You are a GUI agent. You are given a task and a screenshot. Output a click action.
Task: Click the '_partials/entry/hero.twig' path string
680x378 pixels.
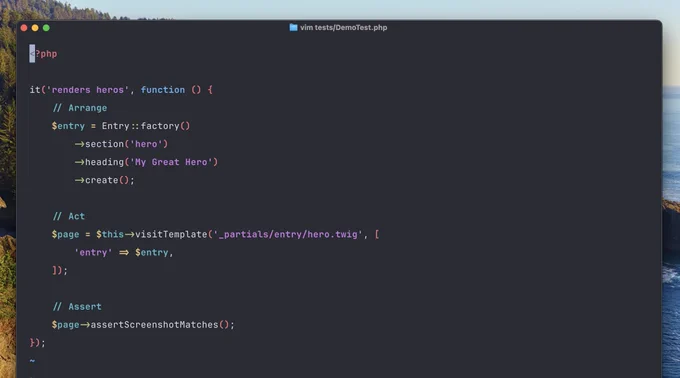coord(288,235)
